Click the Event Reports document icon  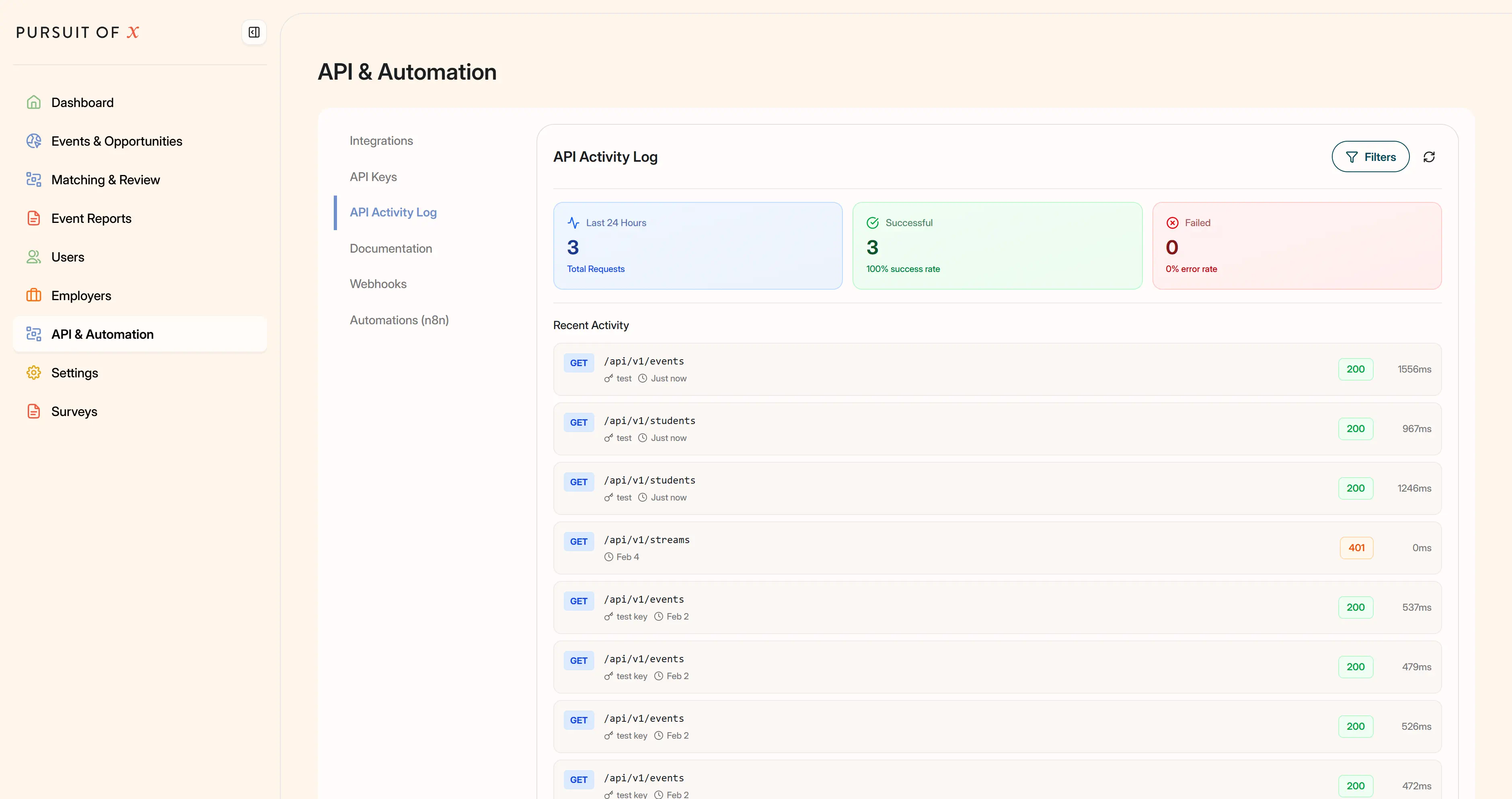pos(34,218)
